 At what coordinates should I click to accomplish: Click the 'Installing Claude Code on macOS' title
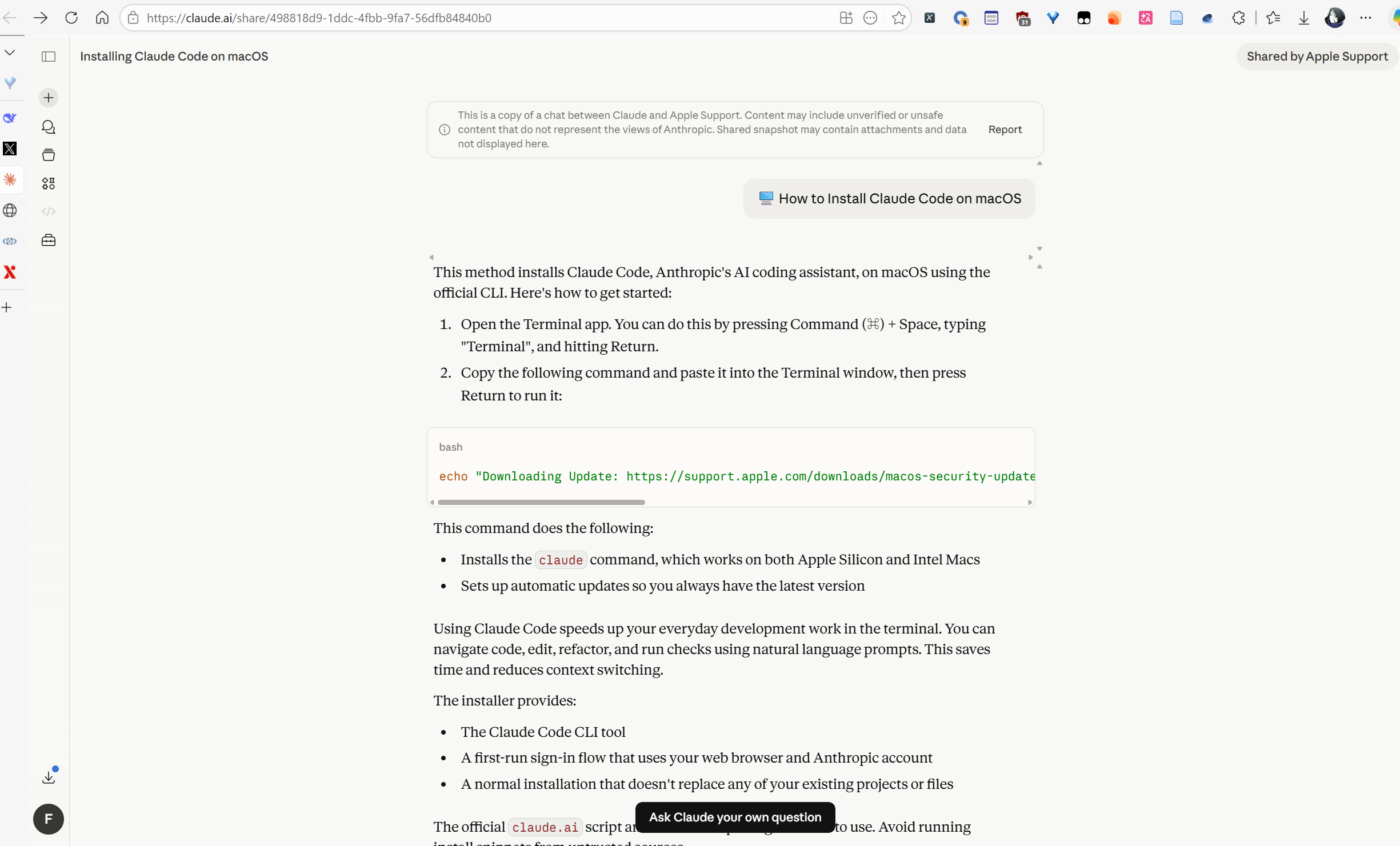pos(174,57)
